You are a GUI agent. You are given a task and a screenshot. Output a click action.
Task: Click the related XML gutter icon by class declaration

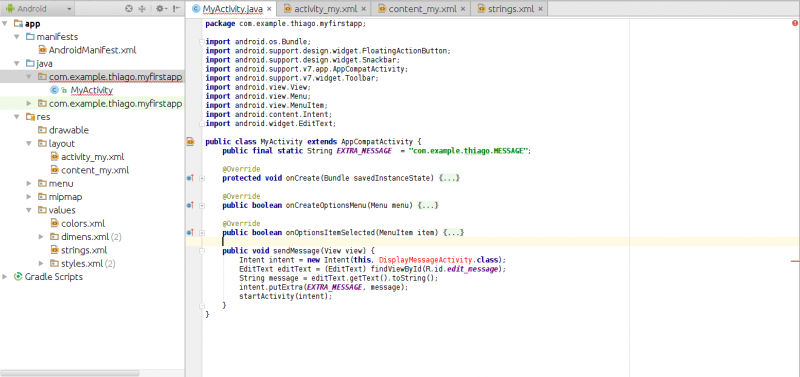[190, 141]
